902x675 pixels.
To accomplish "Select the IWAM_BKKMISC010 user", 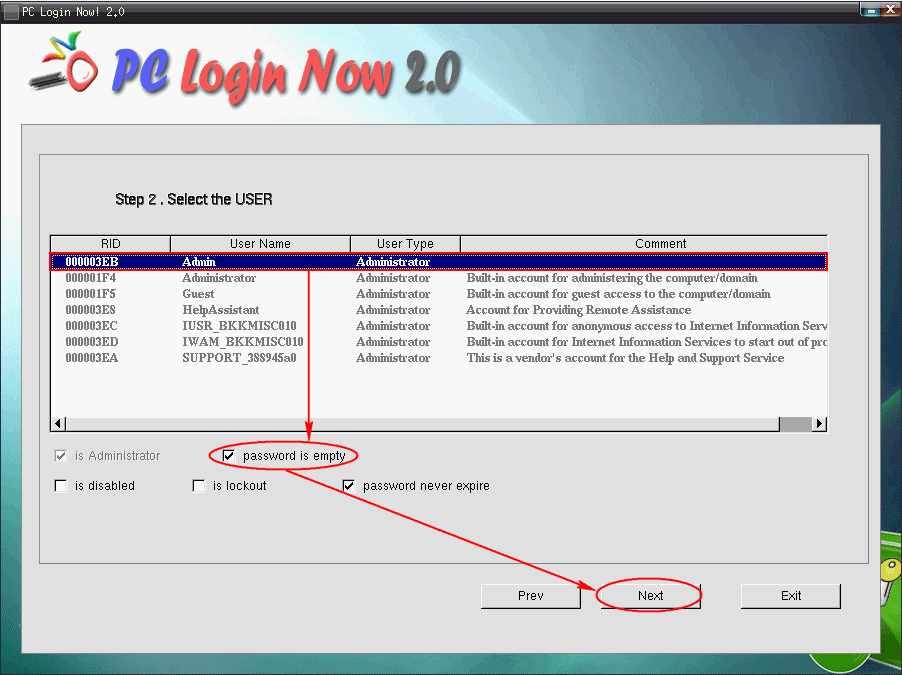I will click(439, 342).
